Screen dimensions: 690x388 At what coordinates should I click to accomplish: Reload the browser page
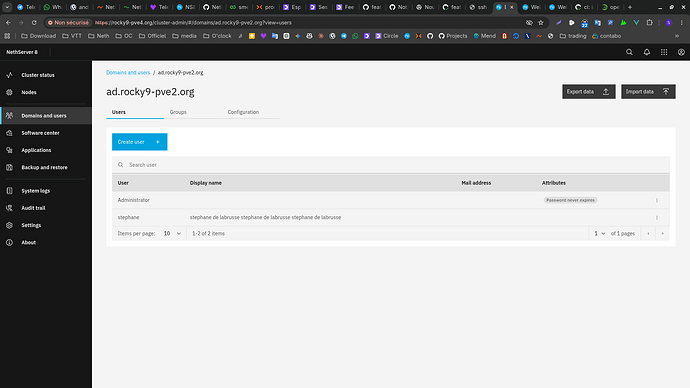pyautogui.click(x=34, y=22)
